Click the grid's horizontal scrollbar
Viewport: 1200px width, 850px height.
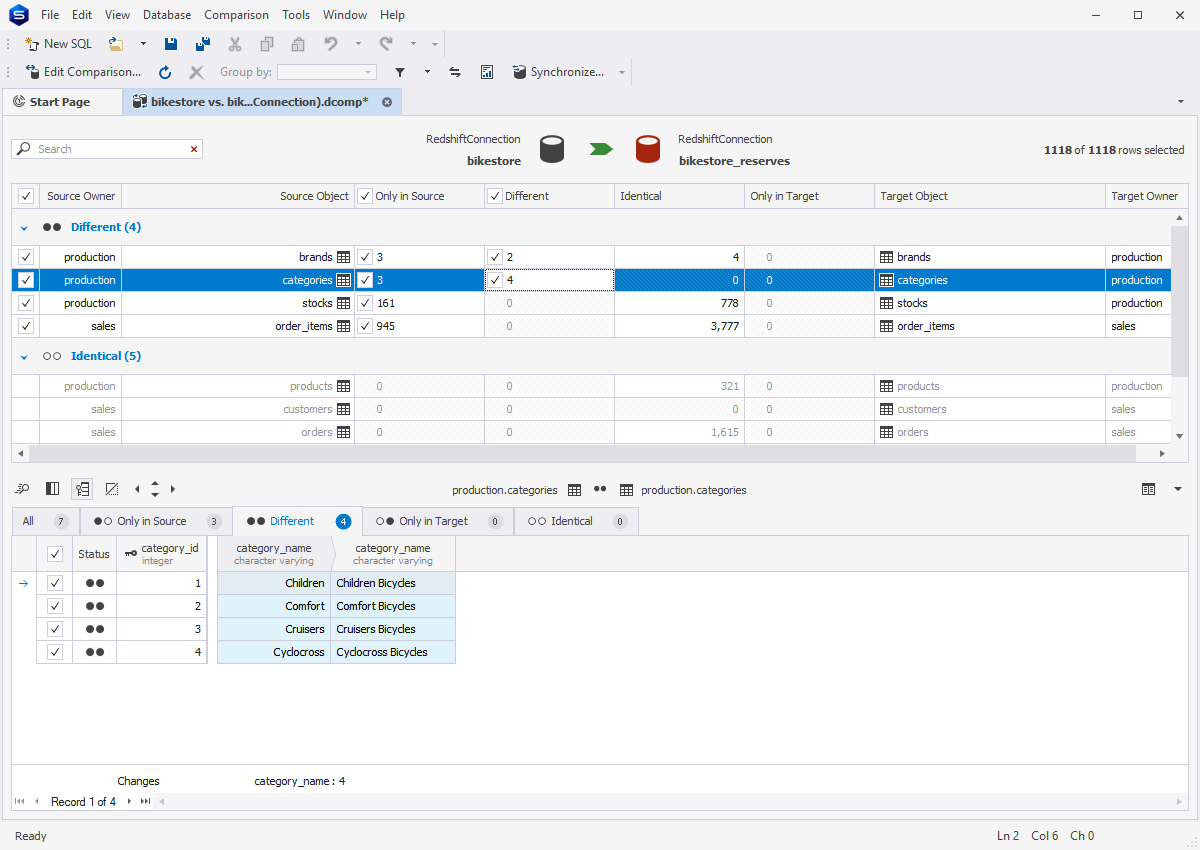coord(583,453)
